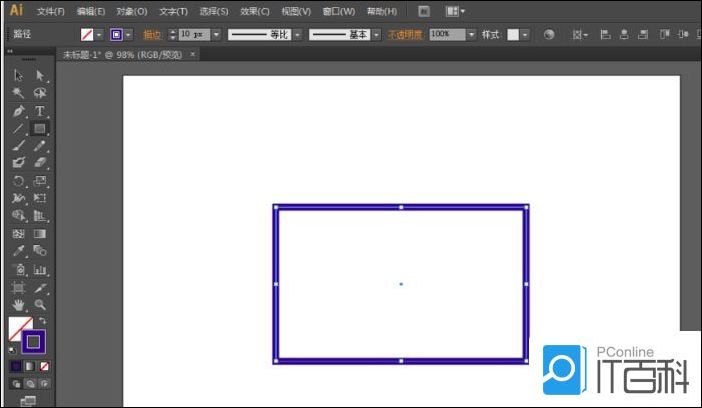Select the Zoom magnifier tool
The image size is (702, 408).
40,305
